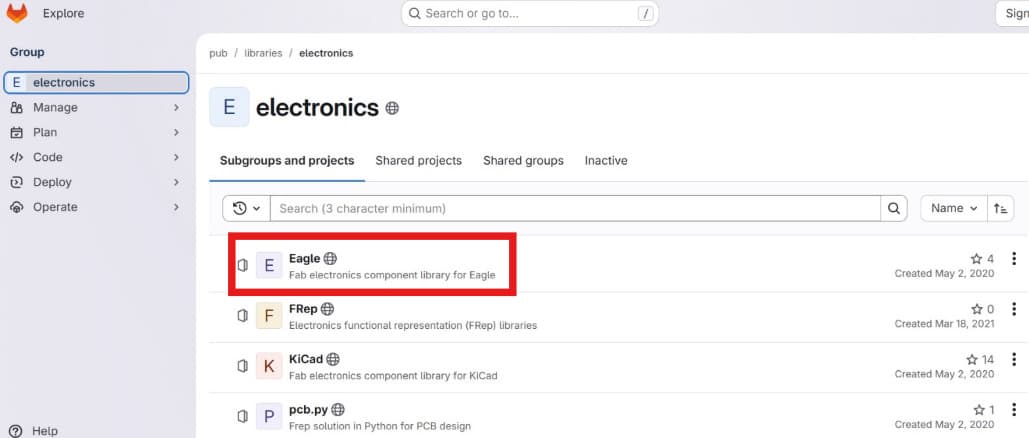
Task: Open the three-dot menu for Eagle
Action: pyautogui.click(x=1015, y=259)
